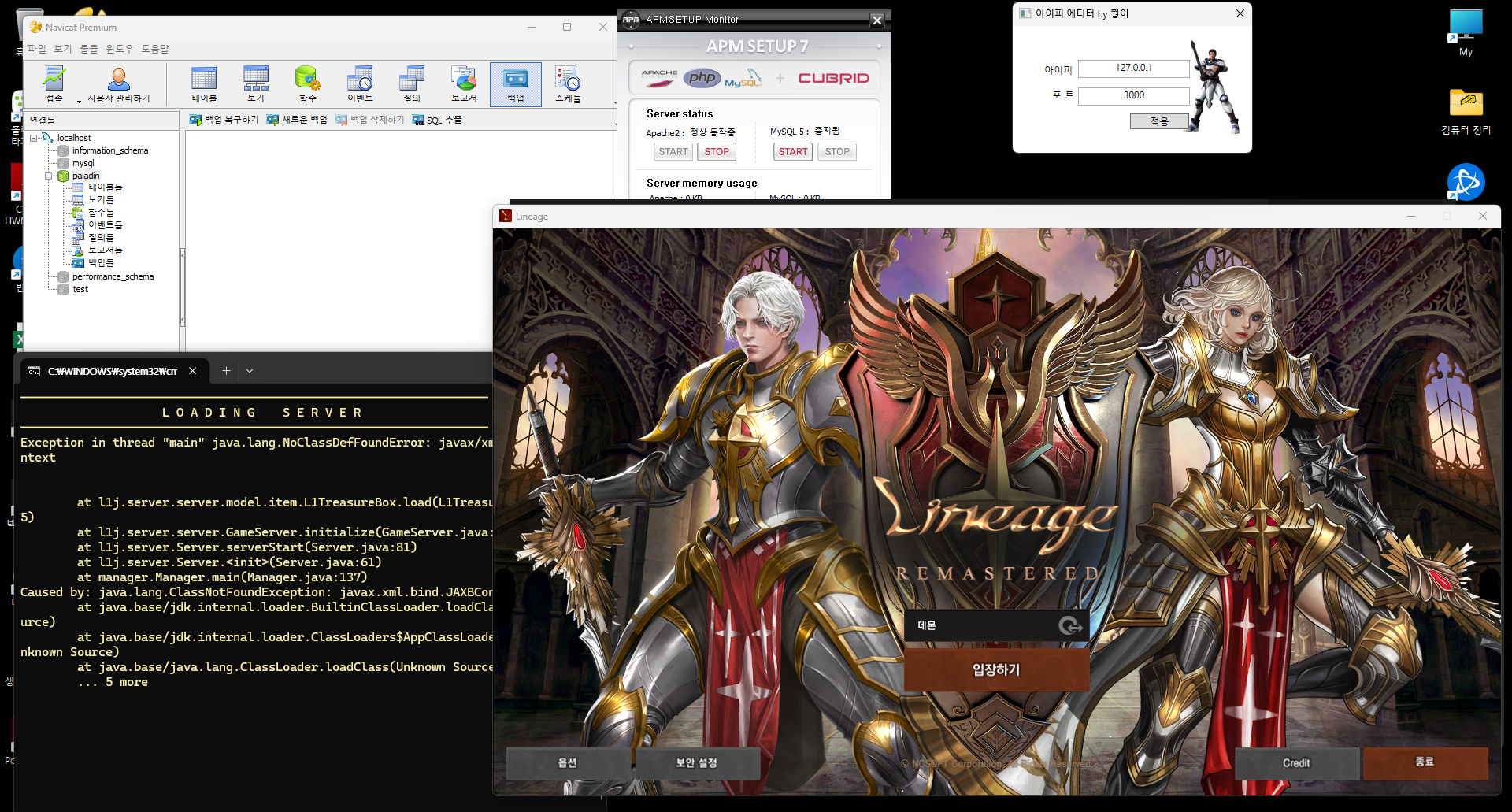Open 옵션 options in Lineage
Screen dimensions: 1512x812
[x=568, y=762]
